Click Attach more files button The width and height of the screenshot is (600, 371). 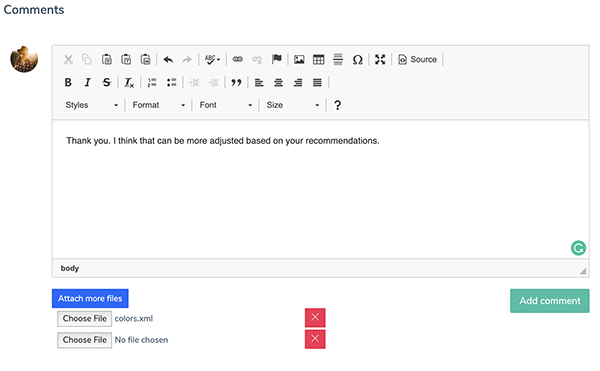coord(90,298)
